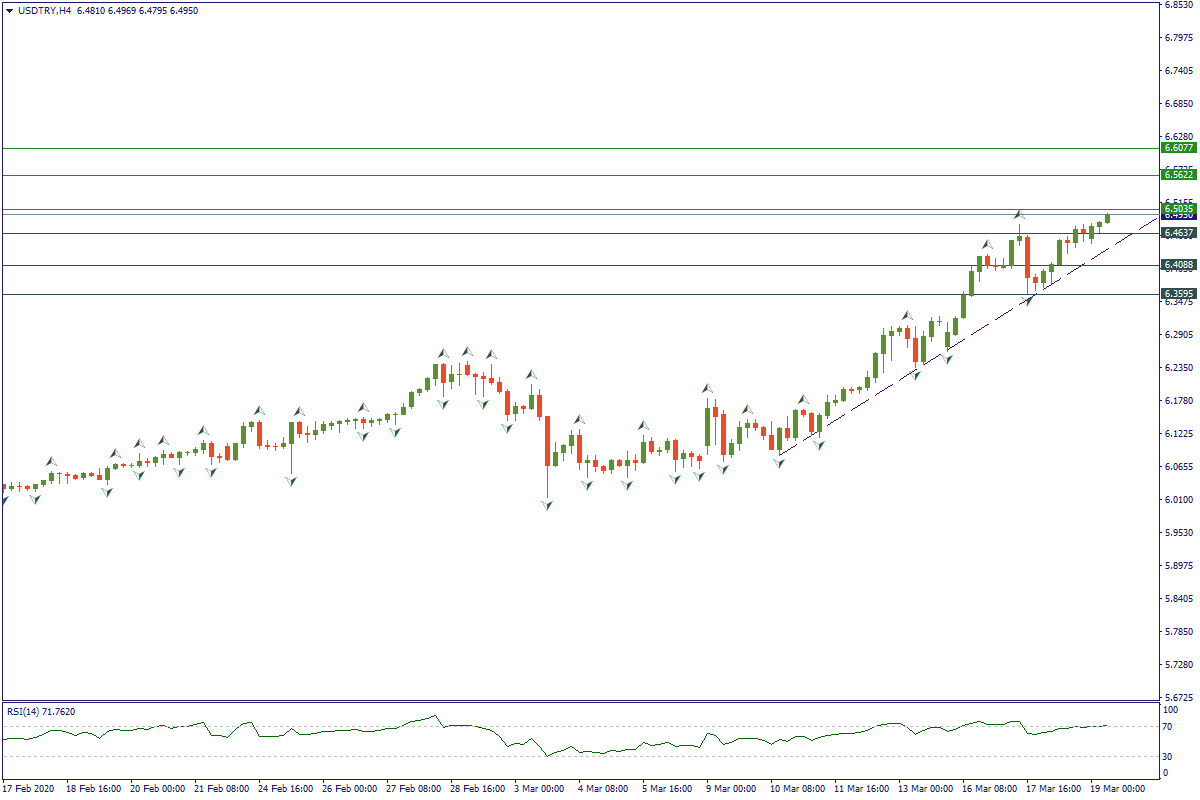Click the 3 Mar 00:00 time axis label

tap(538, 789)
